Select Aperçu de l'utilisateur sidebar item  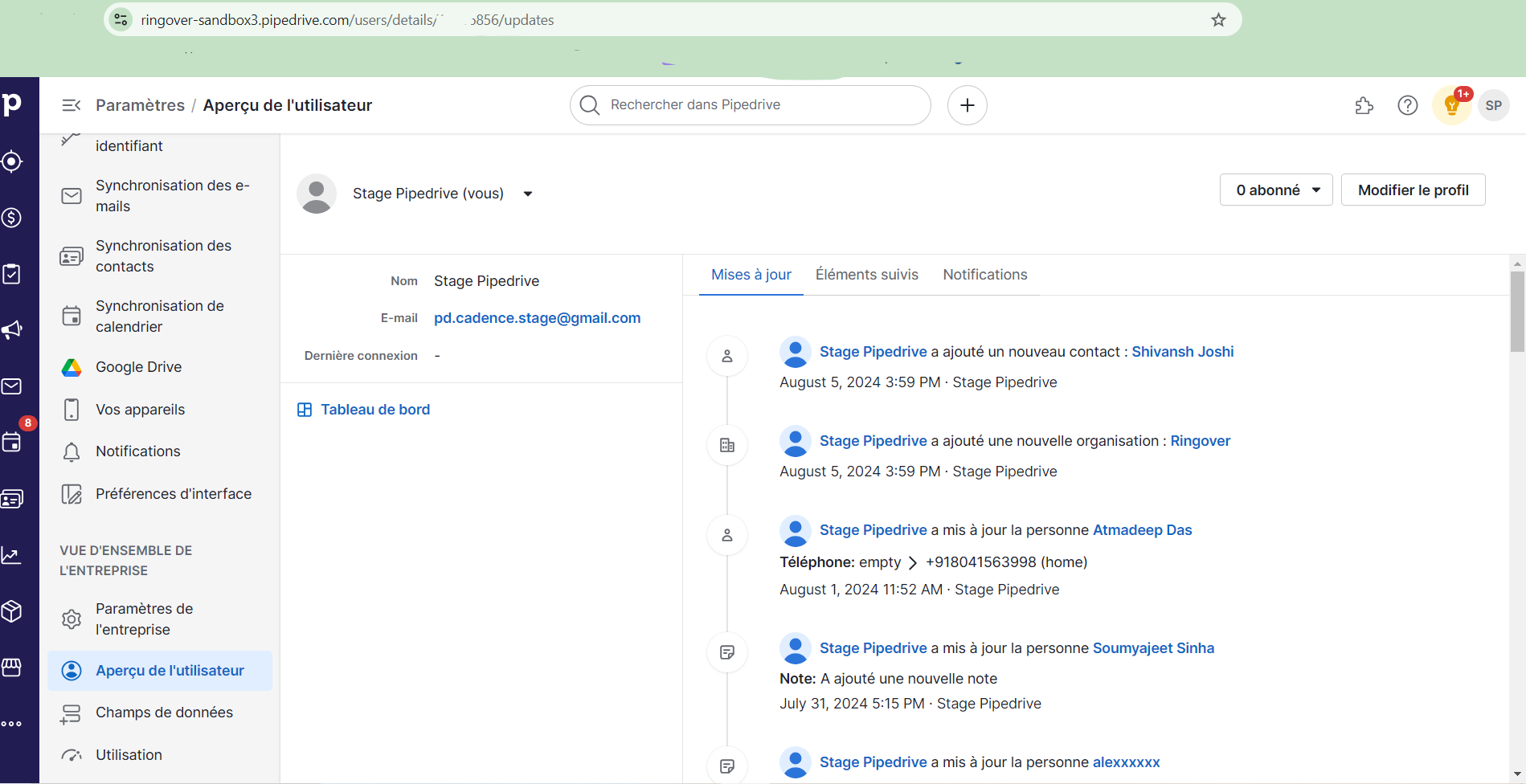[x=160, y=671]
